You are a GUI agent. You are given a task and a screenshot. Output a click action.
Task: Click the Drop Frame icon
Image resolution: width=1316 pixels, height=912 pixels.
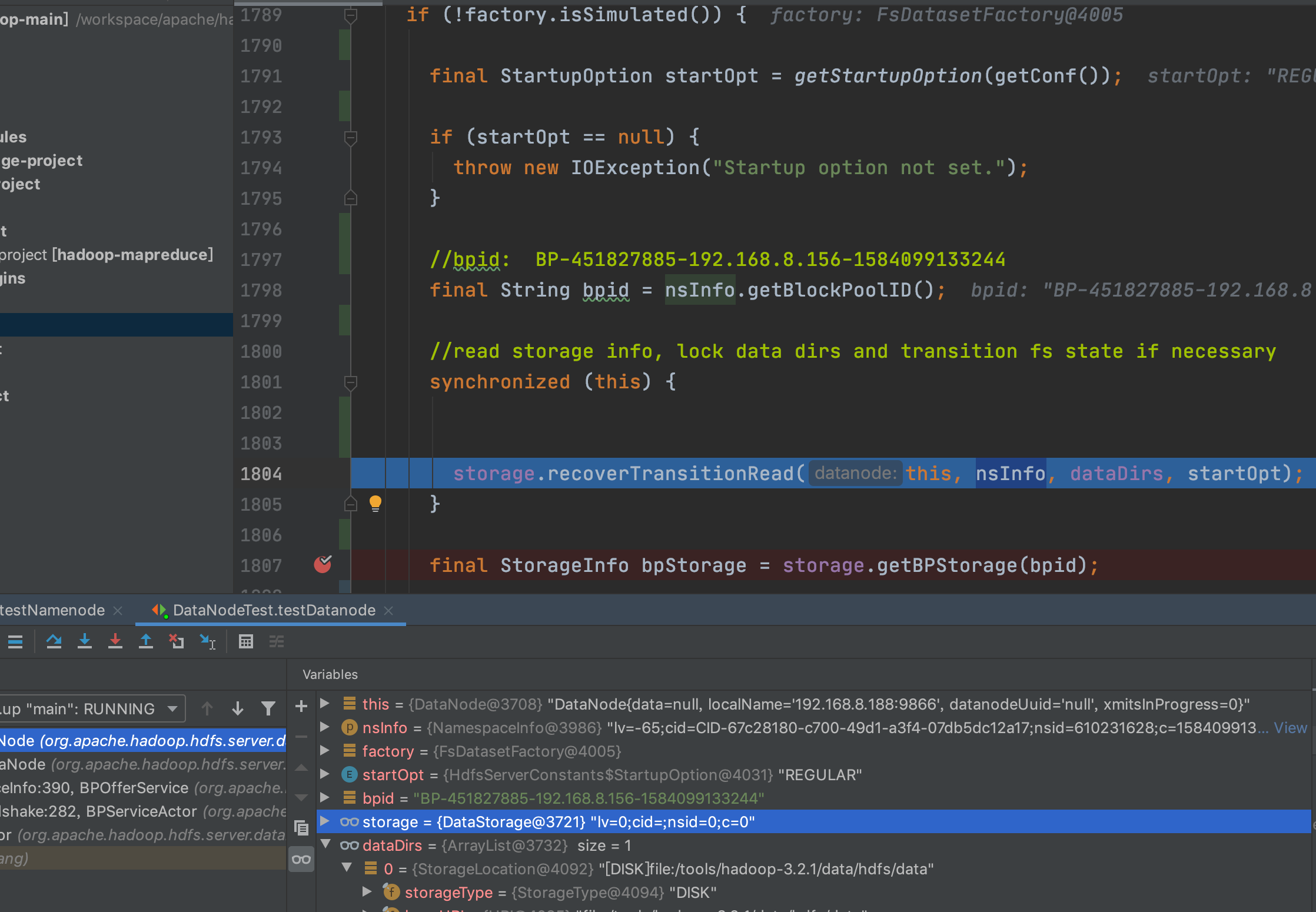[177, 641]
